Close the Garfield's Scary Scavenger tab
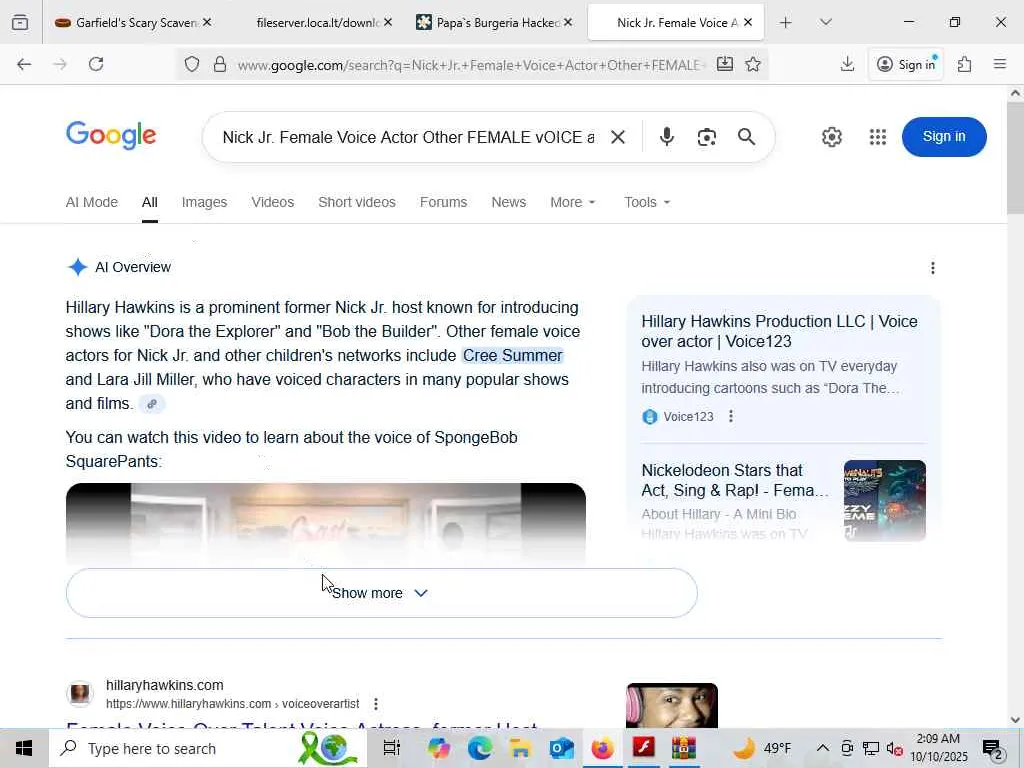This screenshot has height=768, width=1024. pos(207,22)
